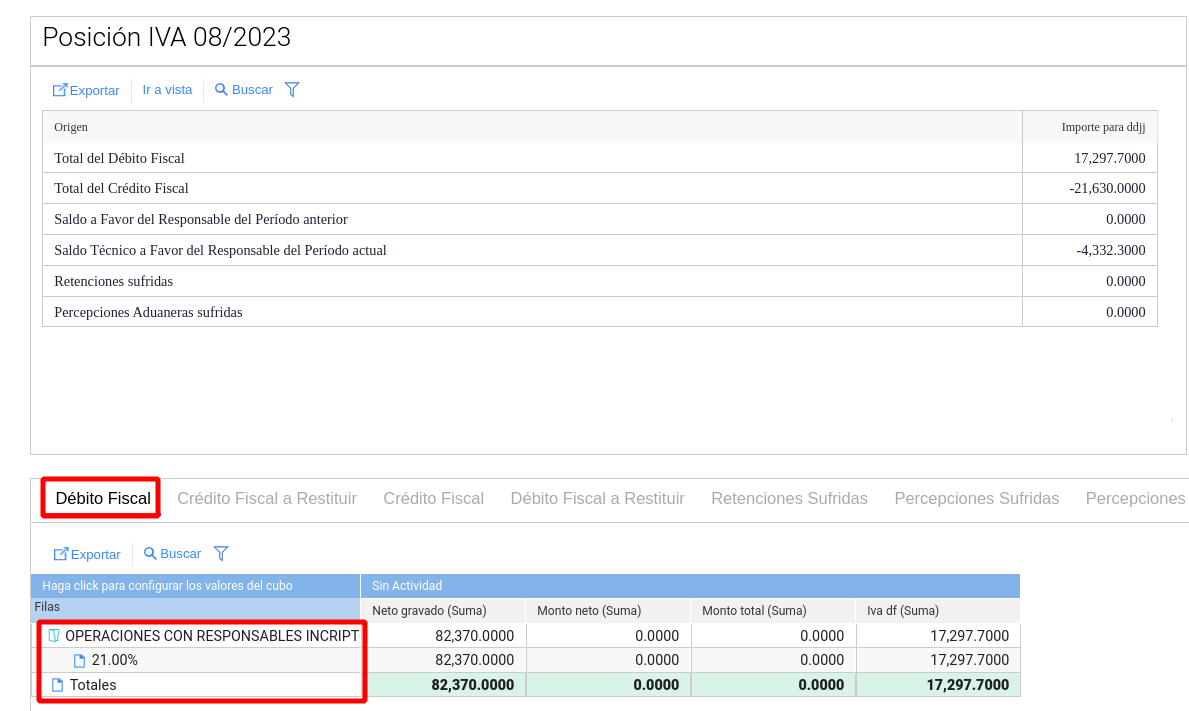1189x711 pixels.
Task: Click the document icon beside 21.00% row
Action: point(80,661)
